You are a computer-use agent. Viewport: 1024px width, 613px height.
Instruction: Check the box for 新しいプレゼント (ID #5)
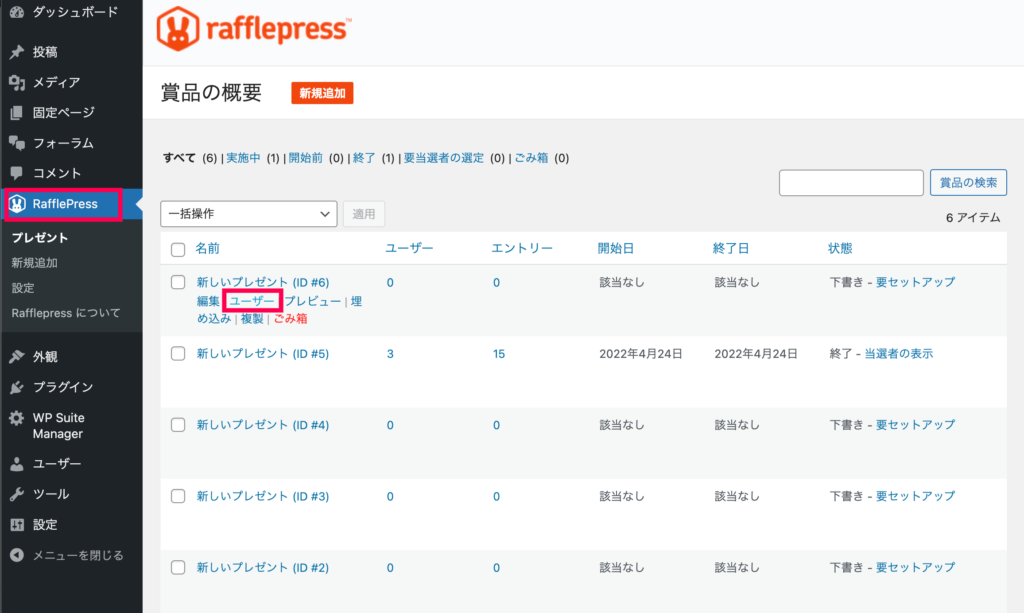[x=178, y=353]
